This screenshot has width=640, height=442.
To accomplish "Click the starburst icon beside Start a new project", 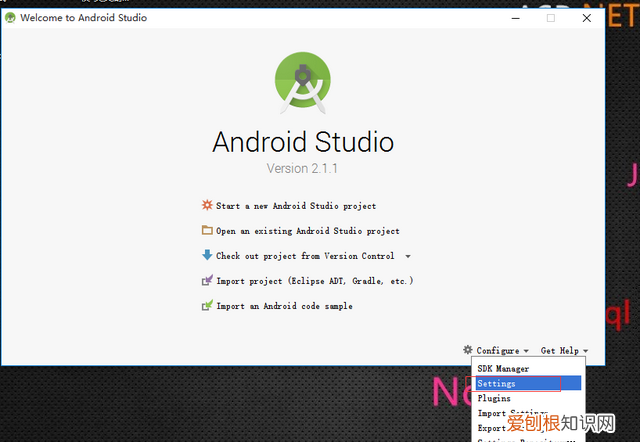I will (207, 205).
